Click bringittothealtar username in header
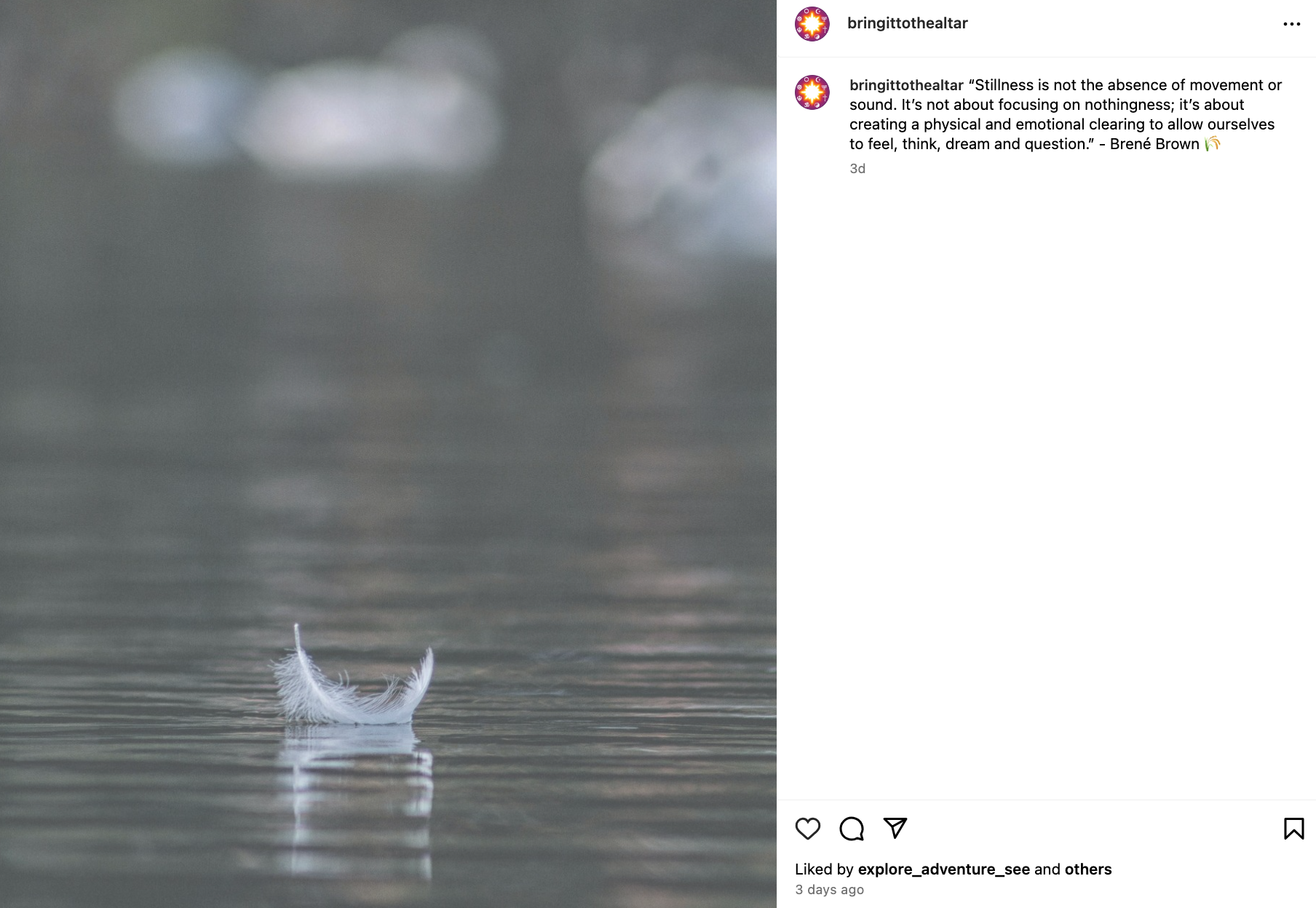Image resolution: width=1316 pixels, height=908 pixels. [x=907, y=23]
